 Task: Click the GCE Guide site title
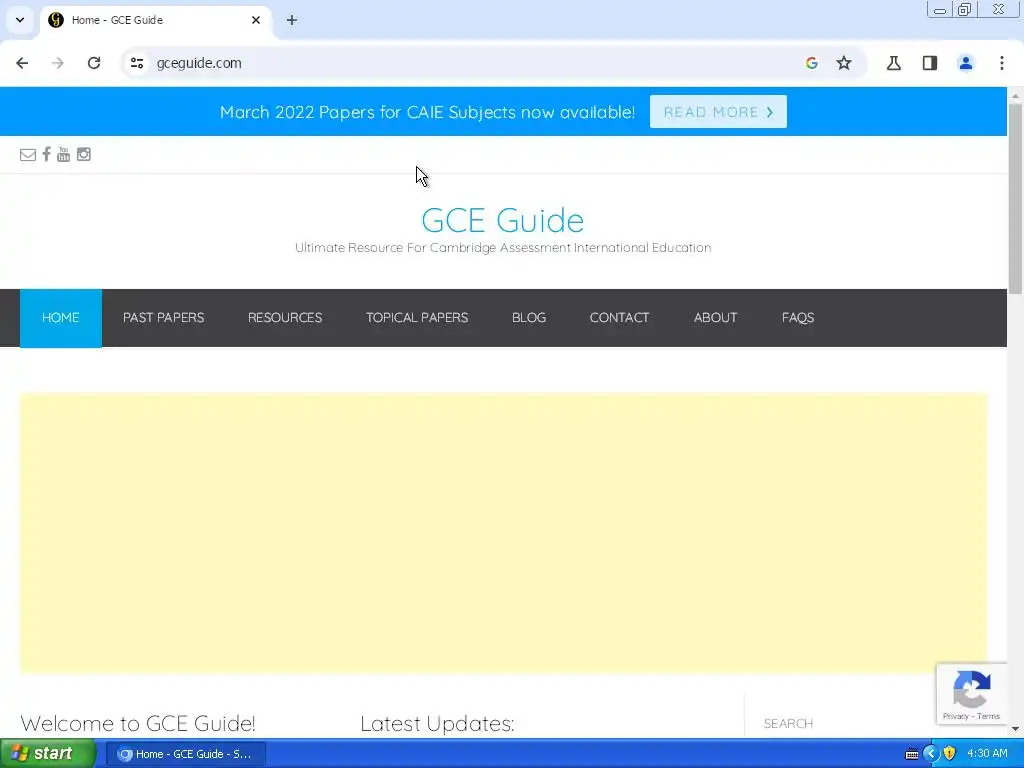pyautogui.click(x=503, y=220)
